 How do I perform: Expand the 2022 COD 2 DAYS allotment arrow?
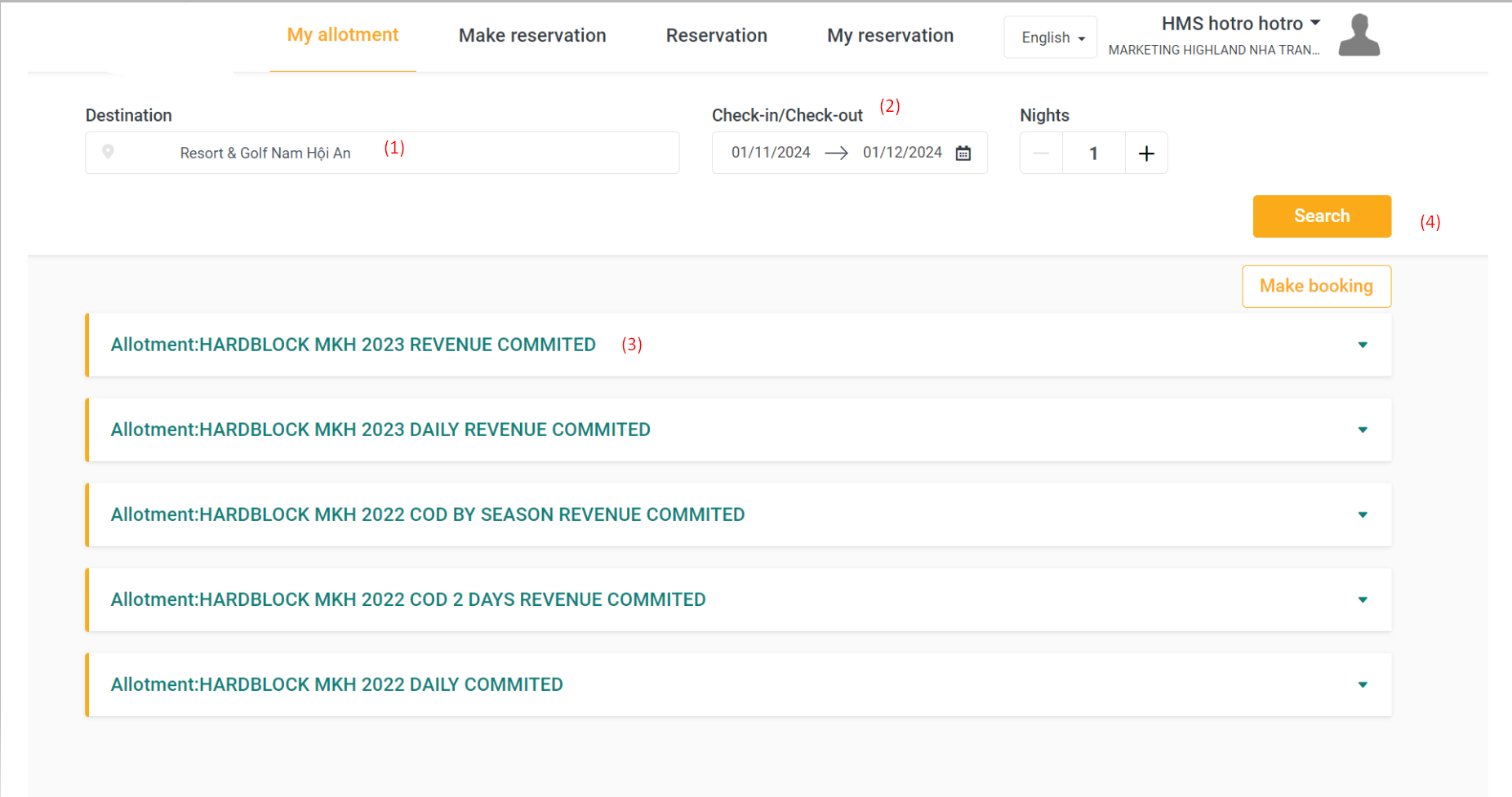(1363, 600)
